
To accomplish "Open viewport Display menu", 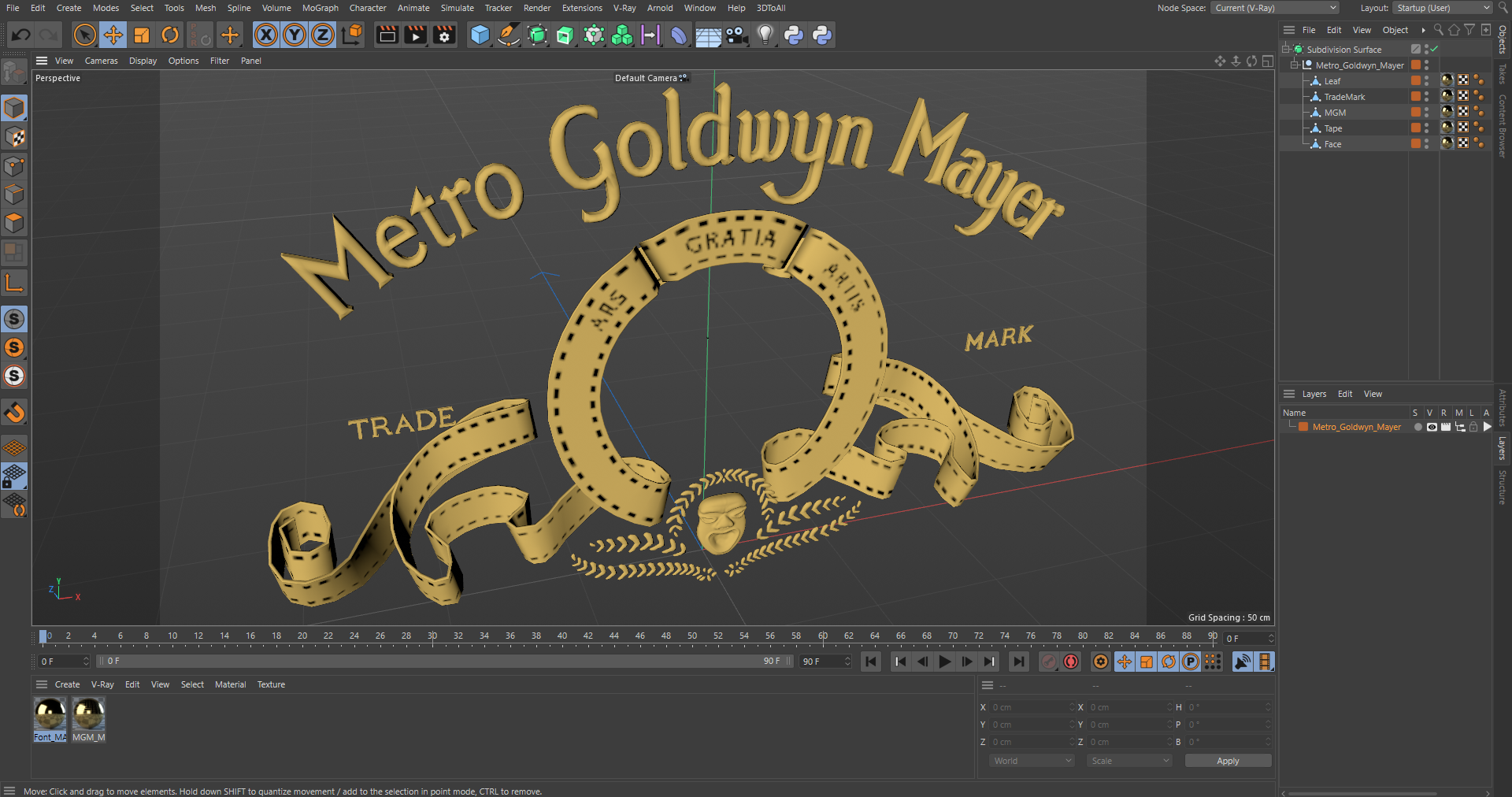I will pos(143,61).
